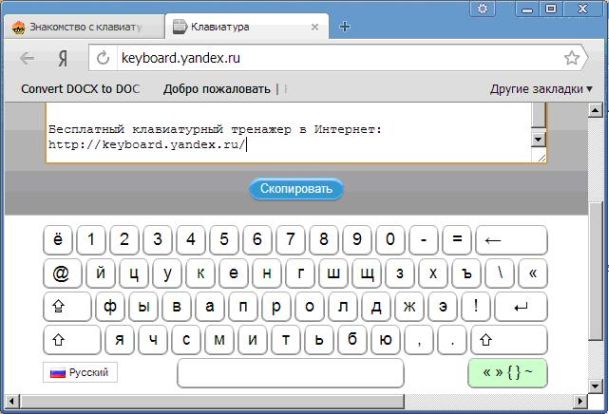Toggle the right Shift key
Image resolution: width=609 pixels, height=414 pixels.
coord(509,340)
